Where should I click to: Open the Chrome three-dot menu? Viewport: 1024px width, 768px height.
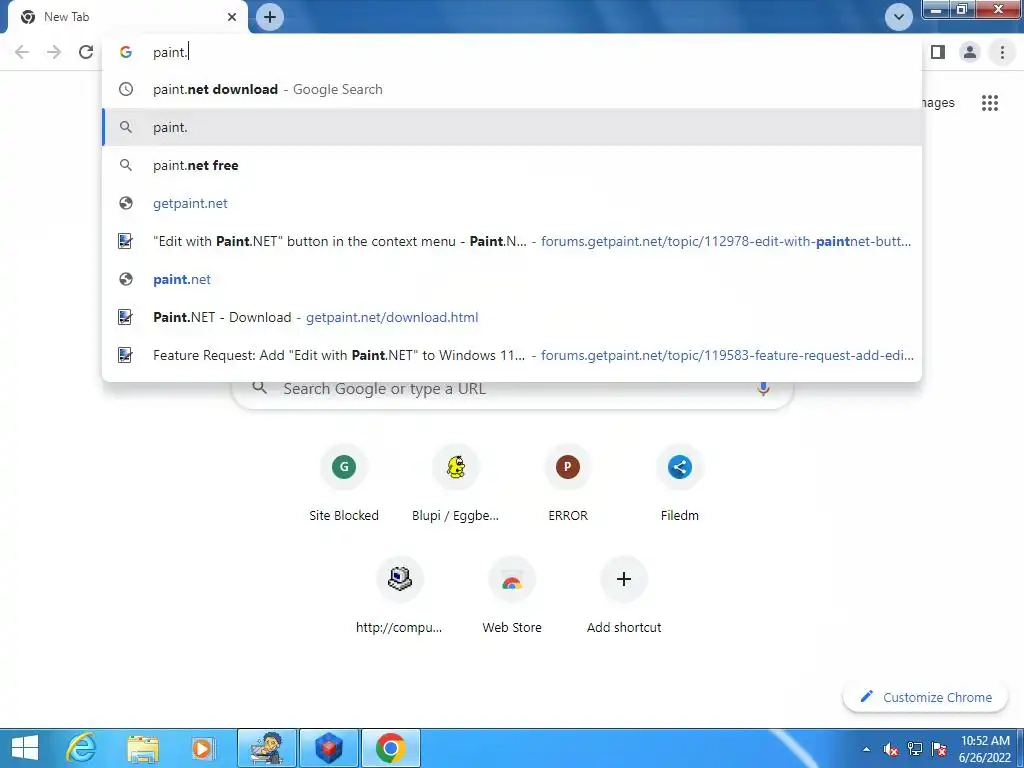1002,52
